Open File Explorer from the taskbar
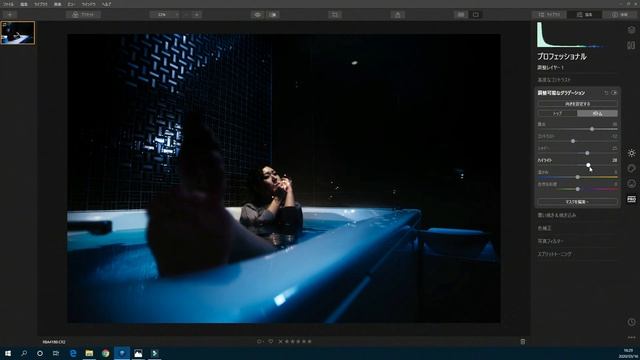This screenshot has height=360, width=640. pos(89,353)
